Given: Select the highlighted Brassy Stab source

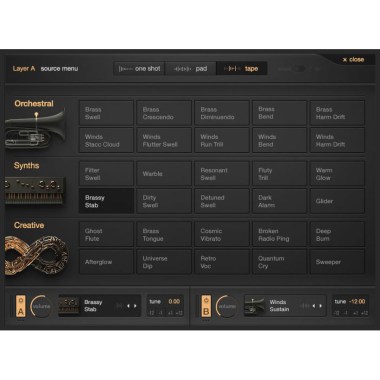Looking at the screenshot, I should coord(106,201).
